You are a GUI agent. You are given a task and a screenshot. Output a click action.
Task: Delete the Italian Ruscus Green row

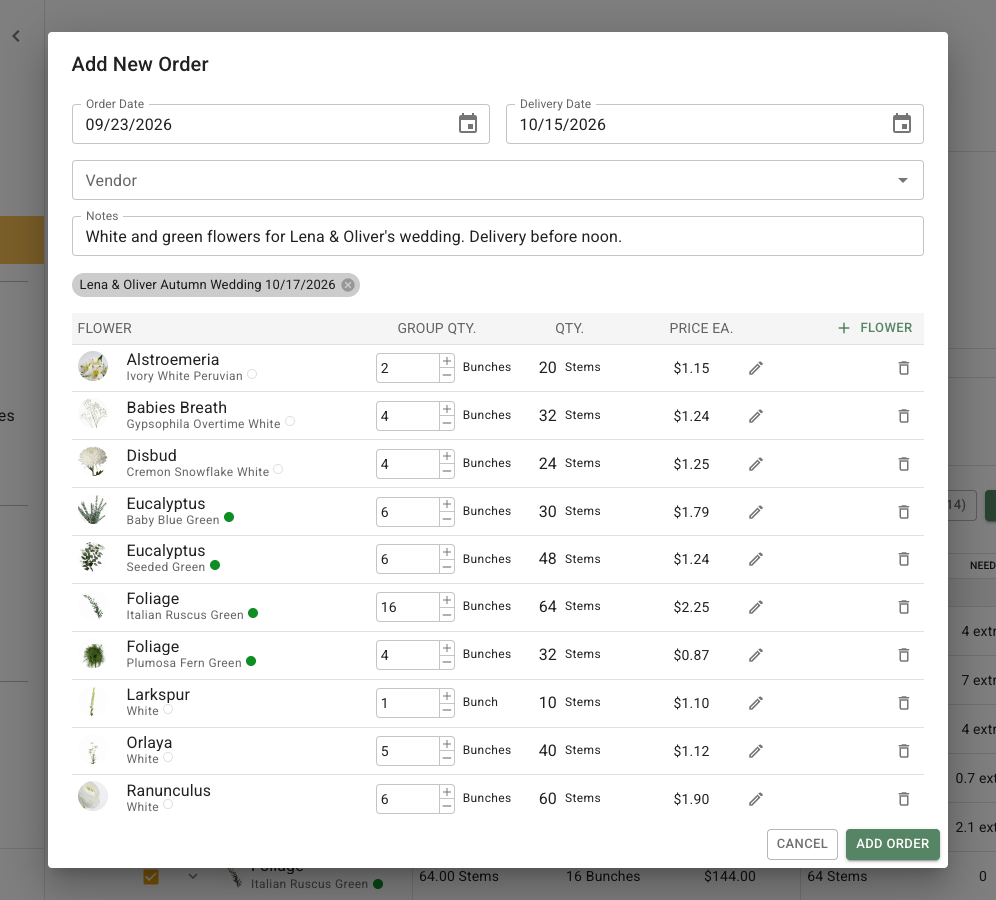click(x=904, y=607)
